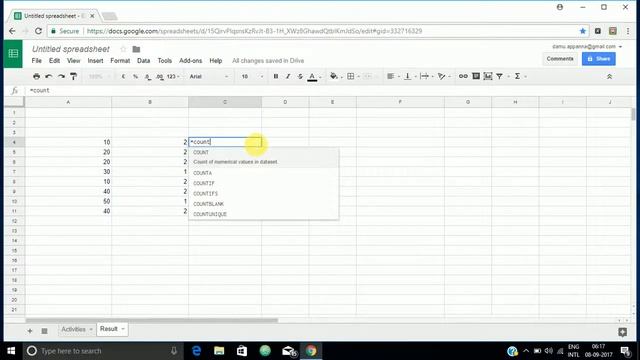Open the Help menu
The width and height of the screenshot is (640, 360).
click(216, 61)
